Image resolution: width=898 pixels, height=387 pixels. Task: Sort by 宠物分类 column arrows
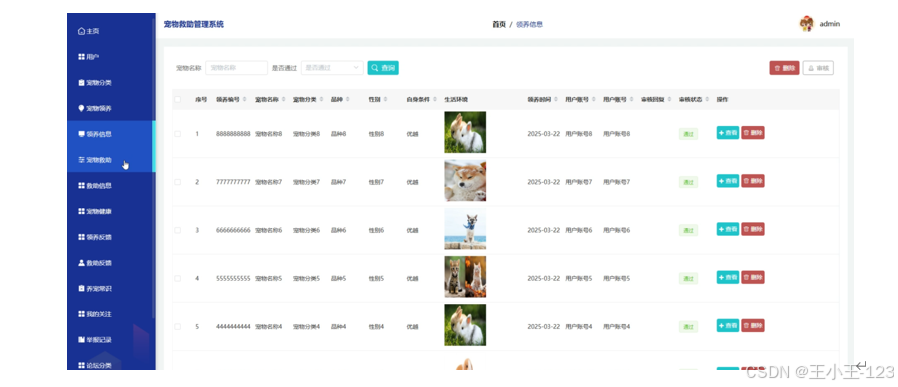321,100
